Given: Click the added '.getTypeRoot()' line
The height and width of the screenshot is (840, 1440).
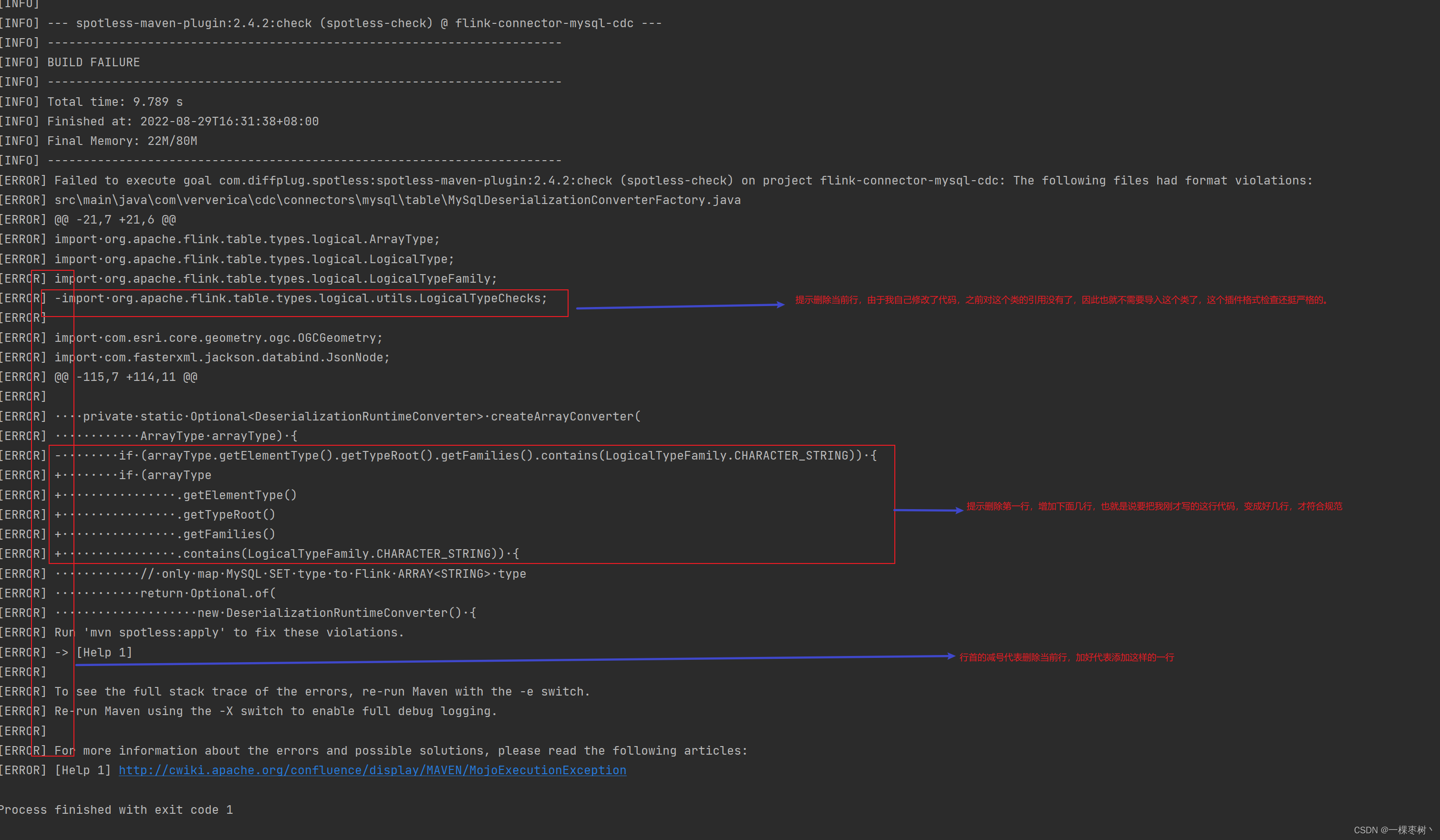Looking at the screenshot, I should pos(138,514).
